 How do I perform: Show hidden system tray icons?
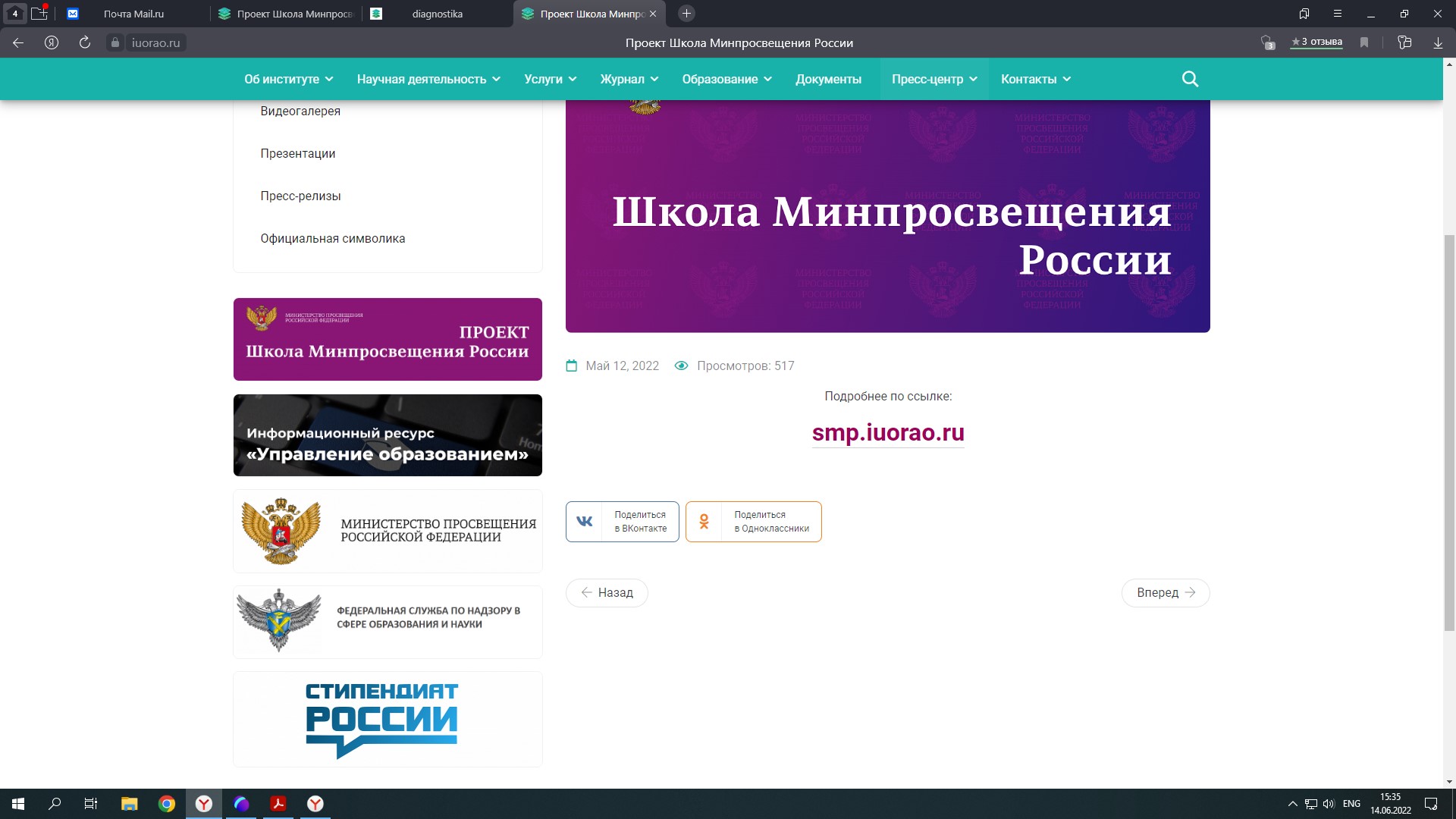tap(1292, 804)
